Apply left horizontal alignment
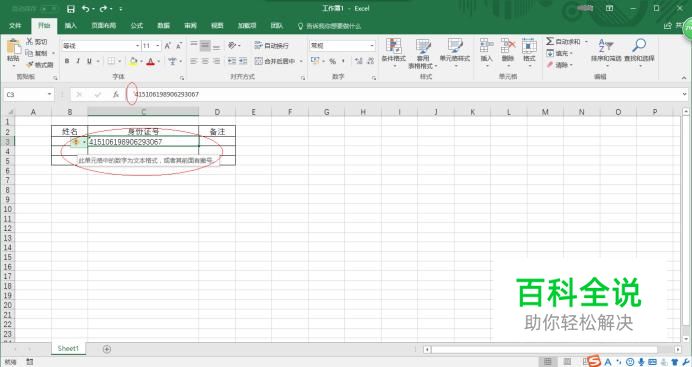 coord(194,61)
